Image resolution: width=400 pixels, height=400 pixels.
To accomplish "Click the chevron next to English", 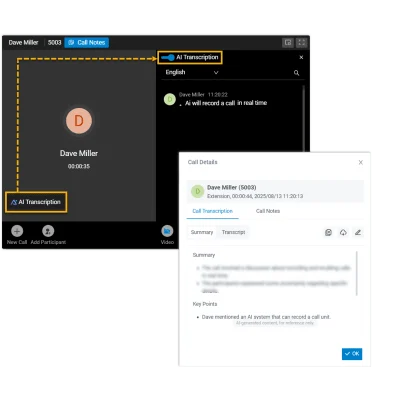I will (216, 72).
